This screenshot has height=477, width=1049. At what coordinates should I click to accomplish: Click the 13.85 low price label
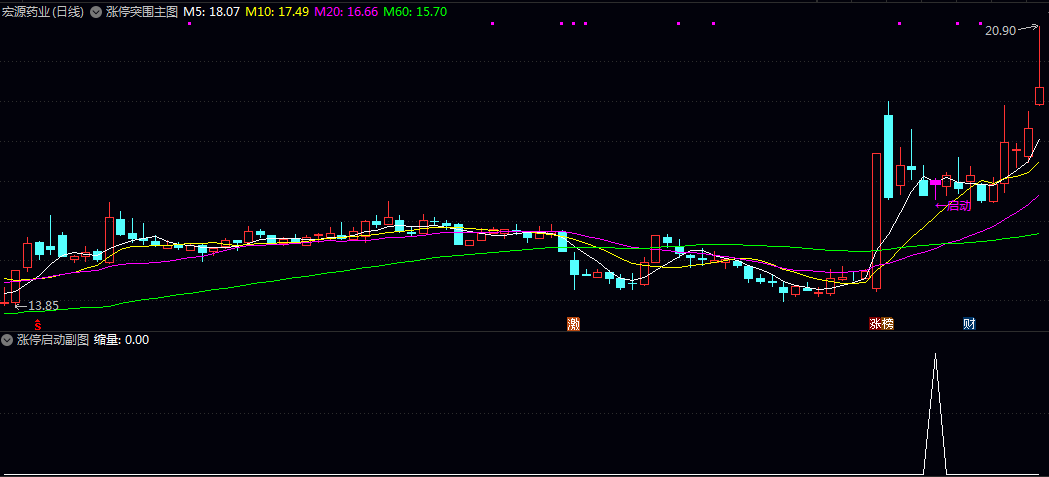coord(43,306)
